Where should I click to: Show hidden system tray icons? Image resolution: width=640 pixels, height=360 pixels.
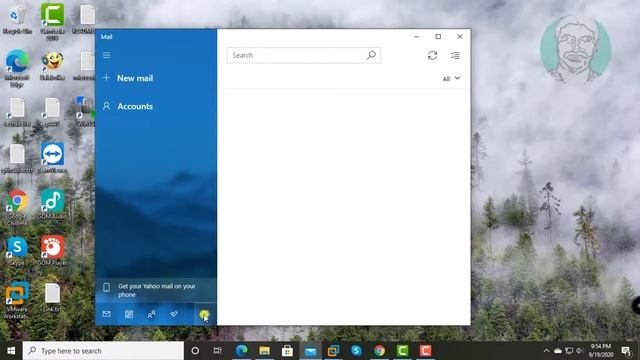pyautogui.click(x=547, y=351)
